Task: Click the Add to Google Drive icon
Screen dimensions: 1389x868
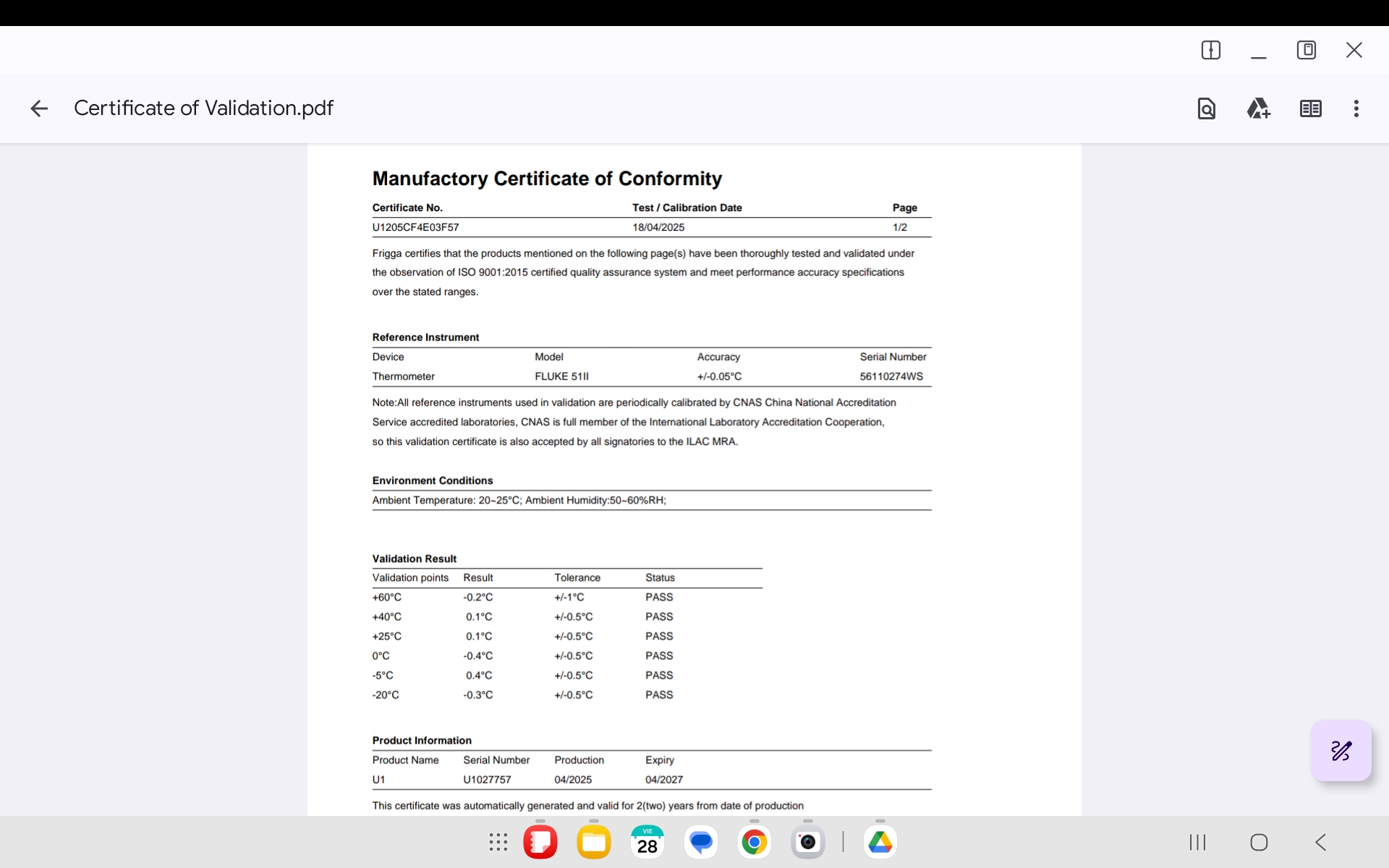Action: tap(1258, 109)
